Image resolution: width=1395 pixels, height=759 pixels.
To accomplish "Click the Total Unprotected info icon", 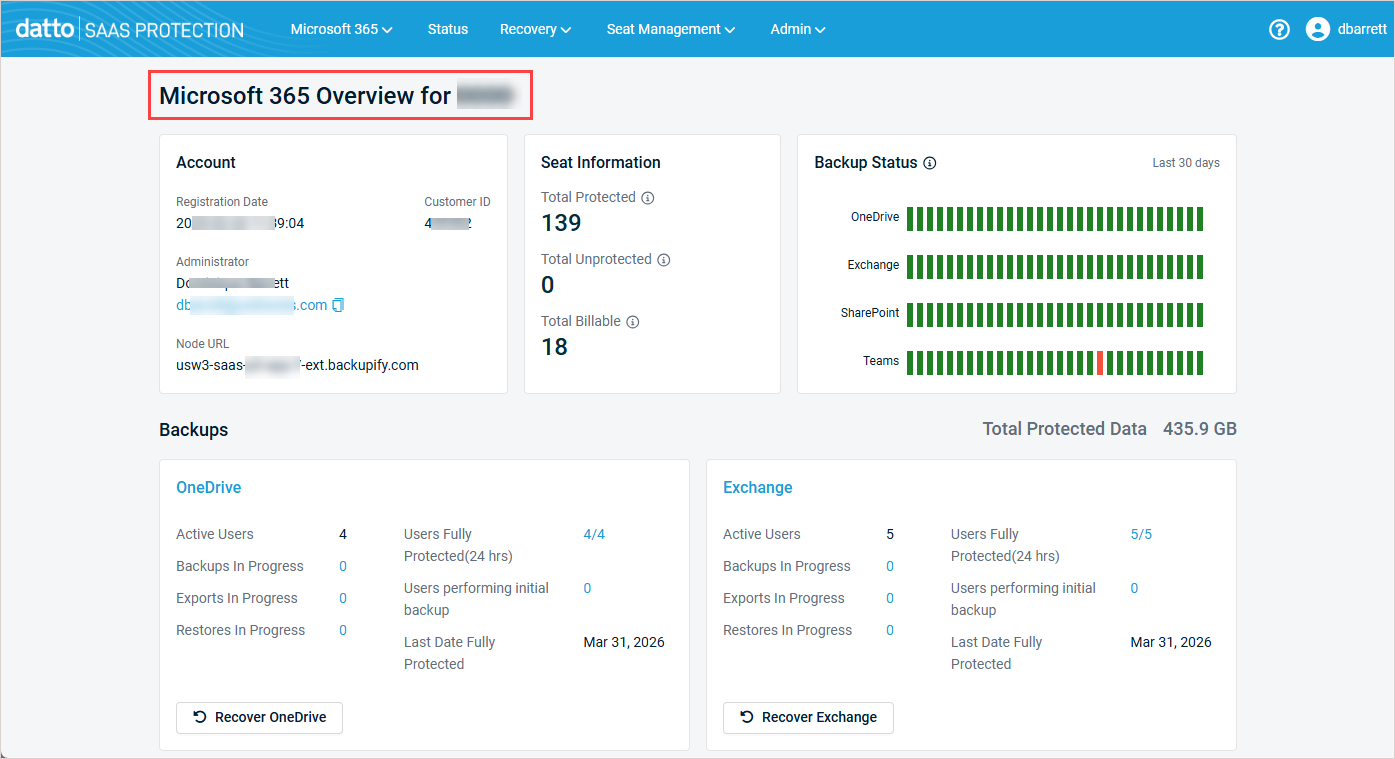I will 663,260.
